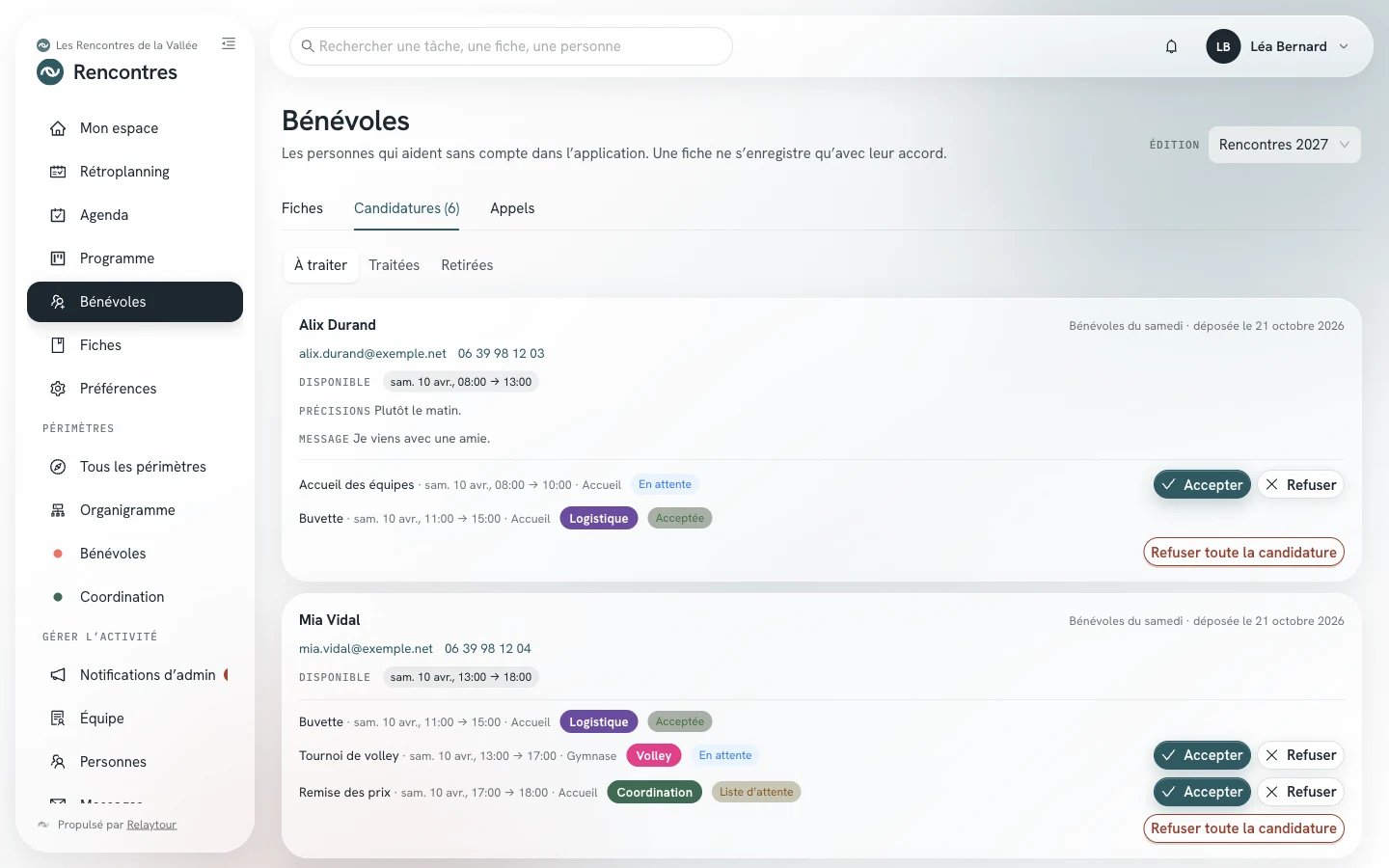
Task: Open Préférences gear in the sidebar
Action: pyautogui.click(x=58, y=389)
